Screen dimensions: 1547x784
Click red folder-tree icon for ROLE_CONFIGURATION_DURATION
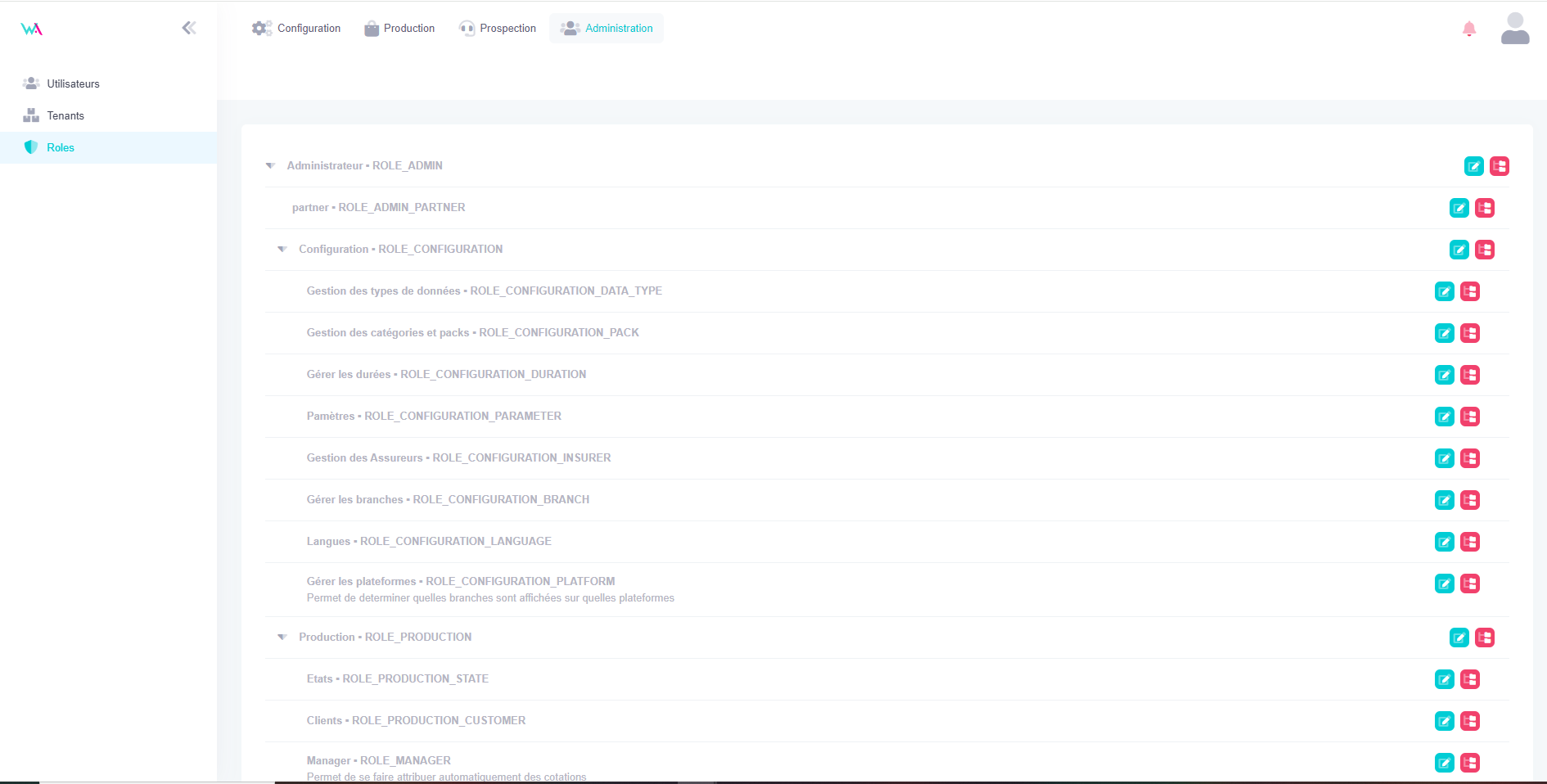click(1469, 375)
